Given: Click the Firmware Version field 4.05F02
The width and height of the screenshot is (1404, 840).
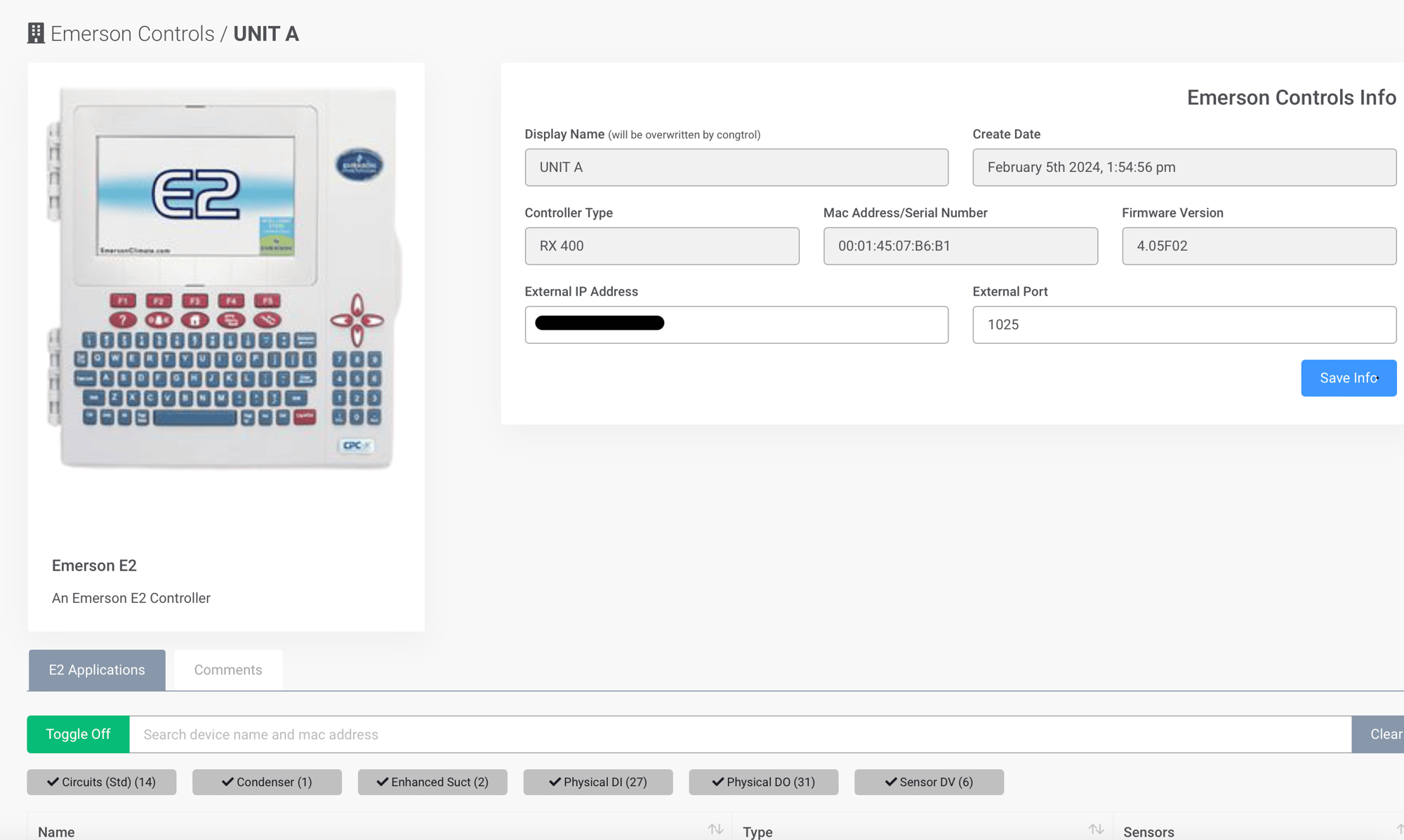Looking at the screenshot, I should tap(1259, 246).
